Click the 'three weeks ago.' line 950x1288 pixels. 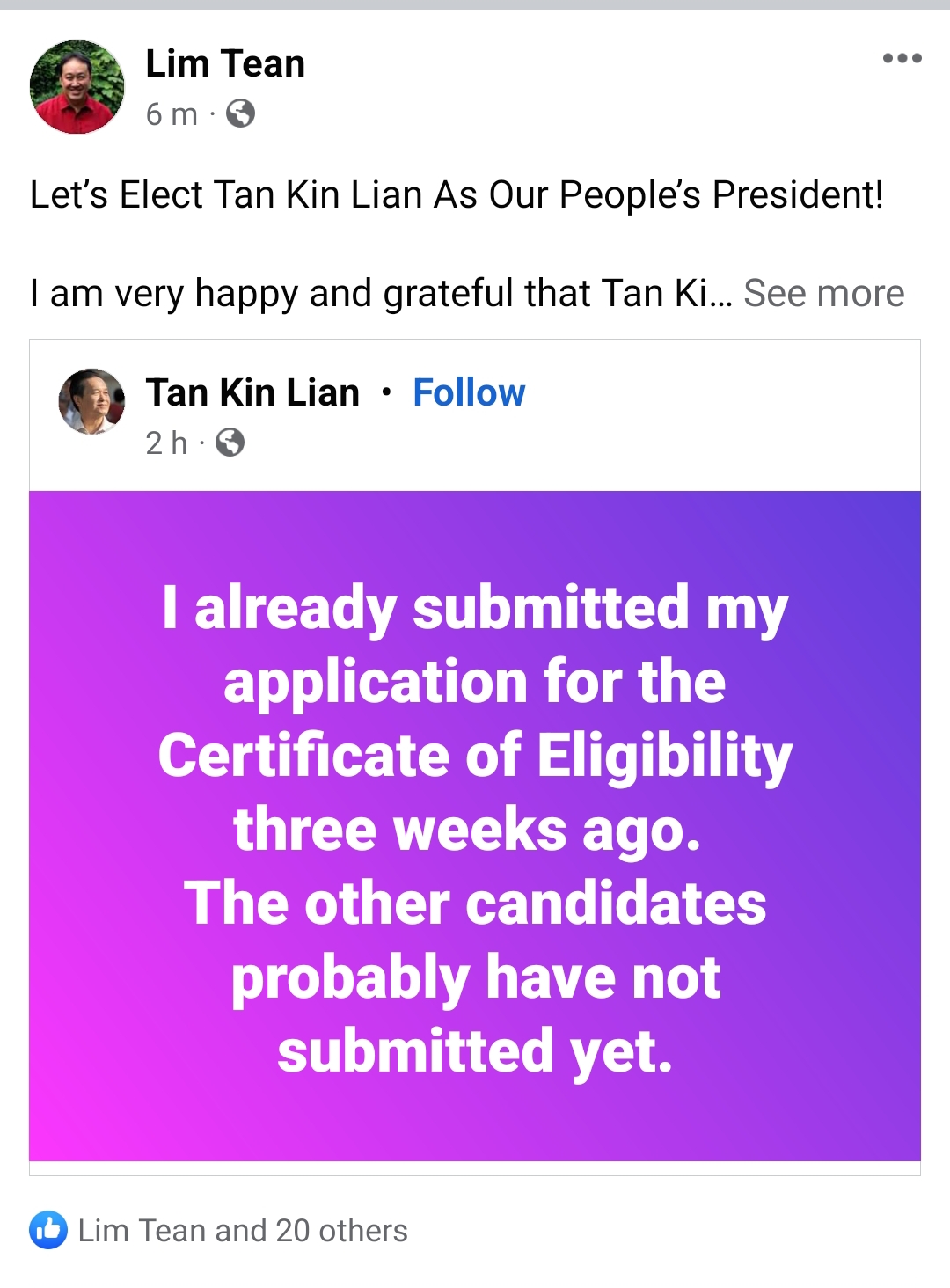pyautogui.click(x=467, y=831)
